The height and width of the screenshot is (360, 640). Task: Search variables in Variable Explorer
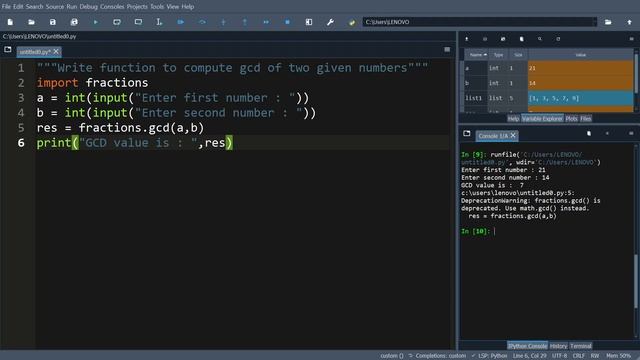click(x=540, y=39)
